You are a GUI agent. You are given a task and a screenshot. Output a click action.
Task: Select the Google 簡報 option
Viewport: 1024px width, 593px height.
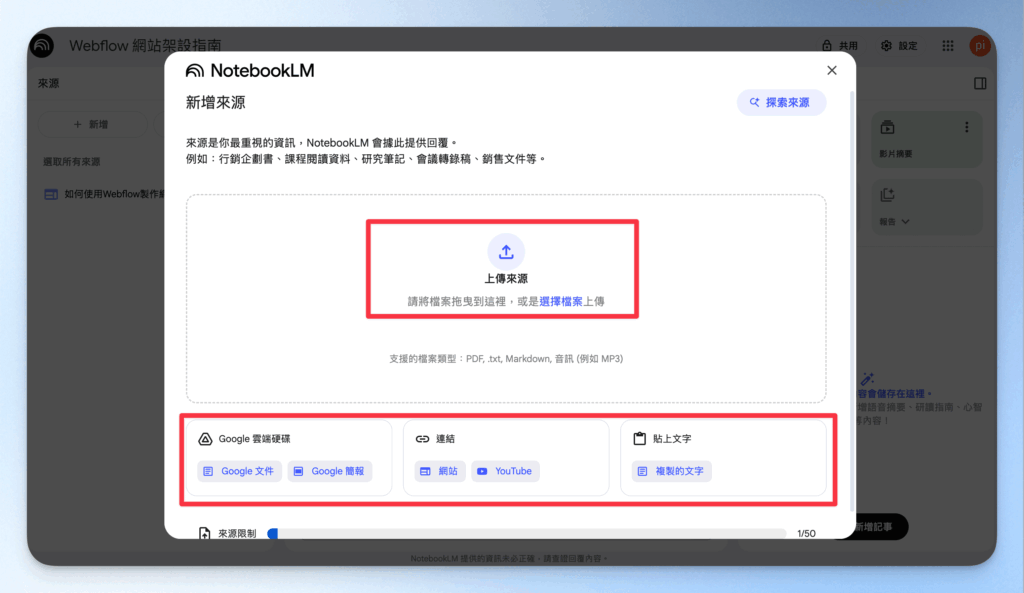[x=330, y=471]
